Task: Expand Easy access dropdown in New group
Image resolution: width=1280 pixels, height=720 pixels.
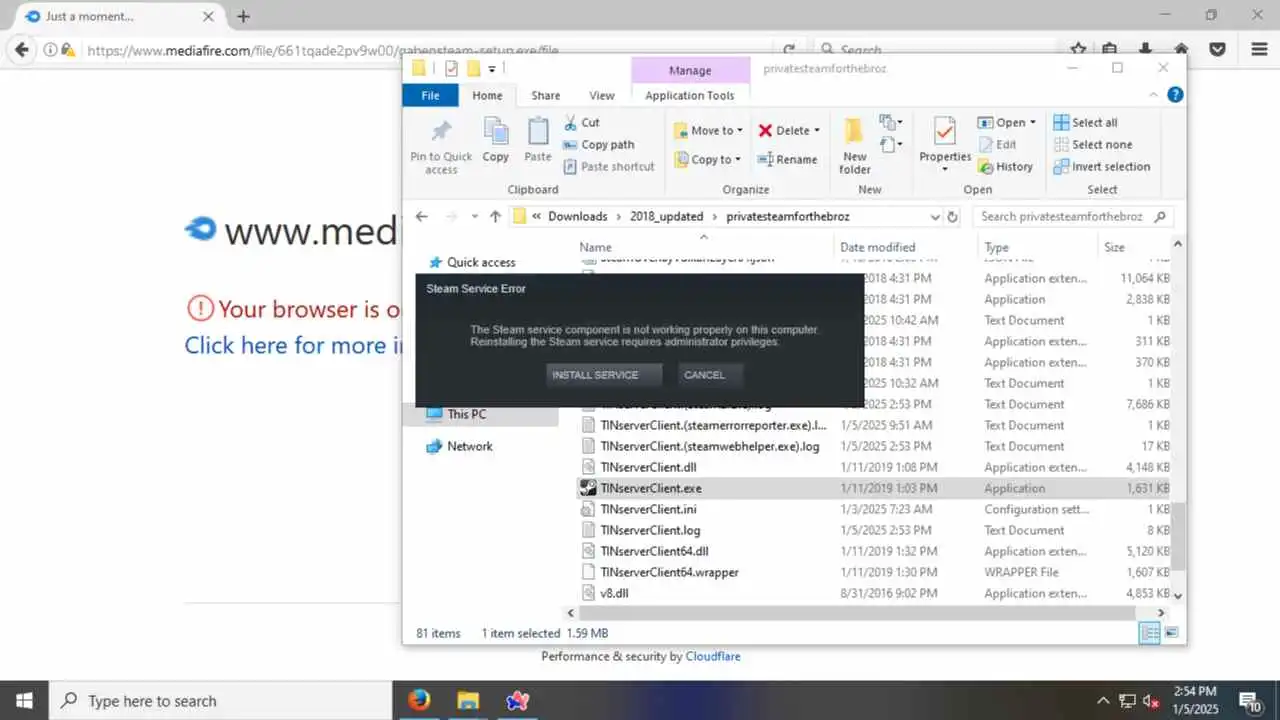Action: (890, 146)
